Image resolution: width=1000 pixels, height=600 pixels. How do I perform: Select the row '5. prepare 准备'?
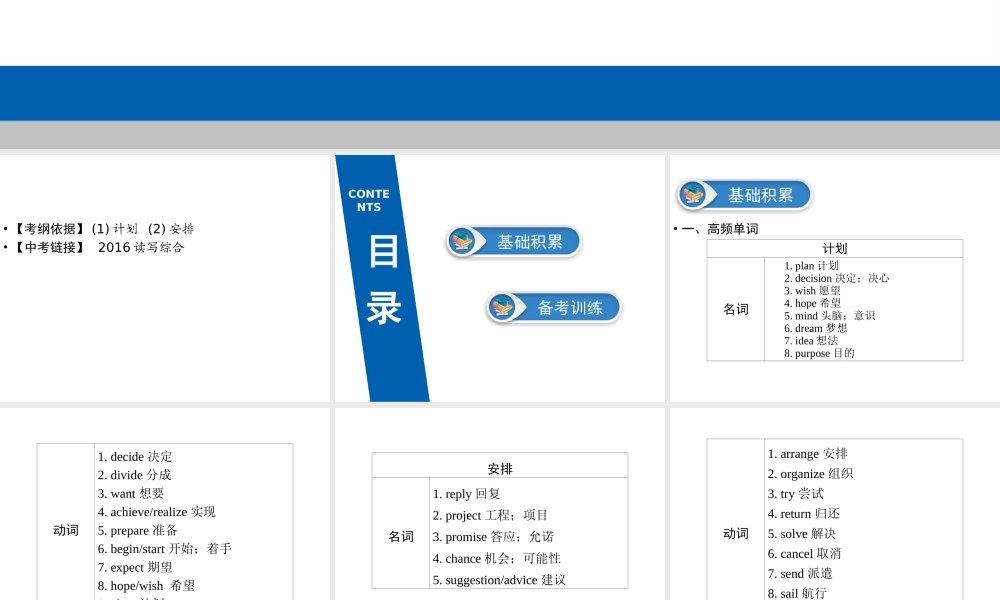tap(137, 530)
